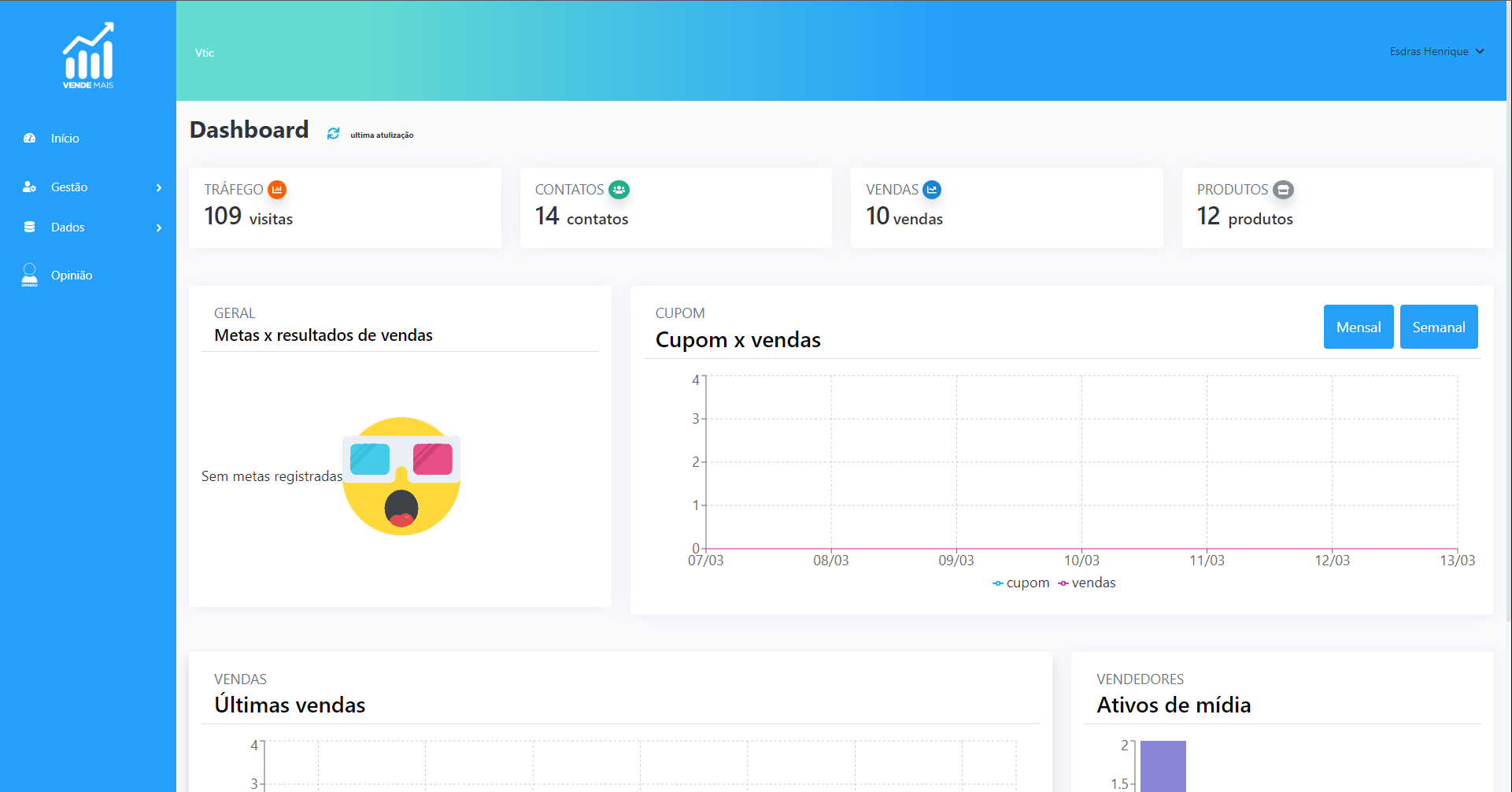Click the Vende Mais logo
1512x792 pixels.
pos(88,56)
